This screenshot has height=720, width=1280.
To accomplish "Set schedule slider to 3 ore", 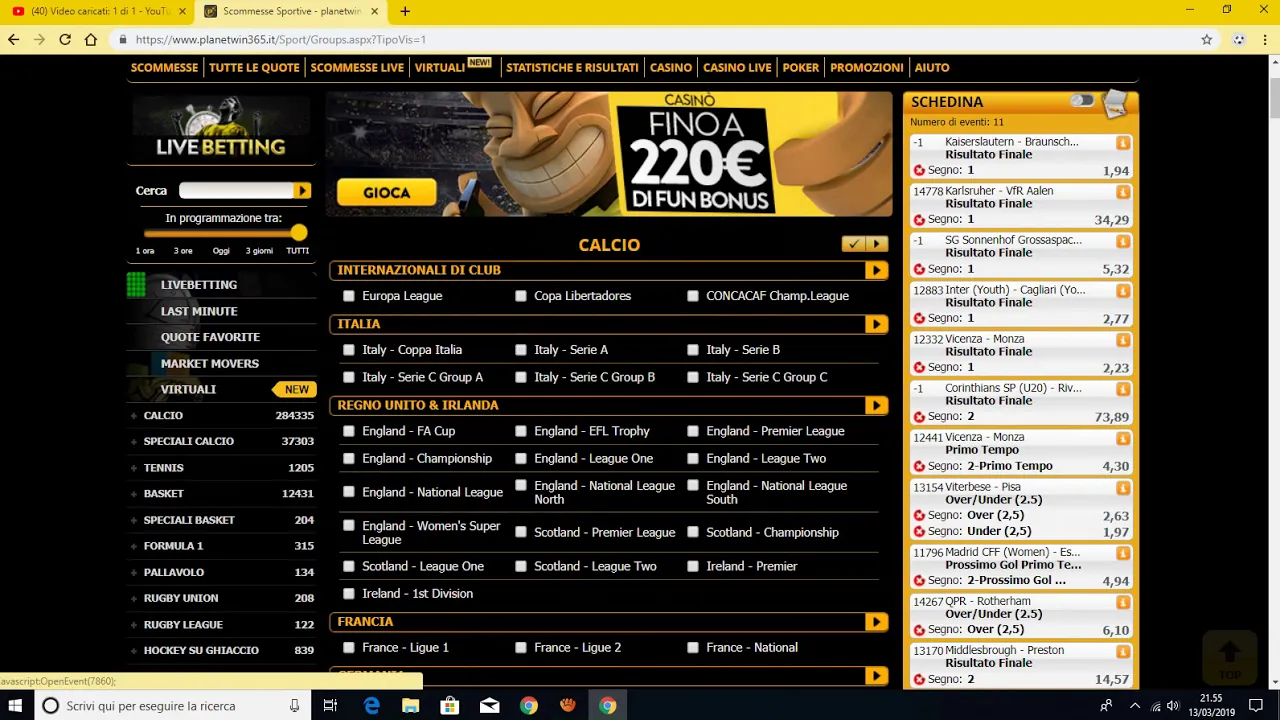I will coord(183,251).
